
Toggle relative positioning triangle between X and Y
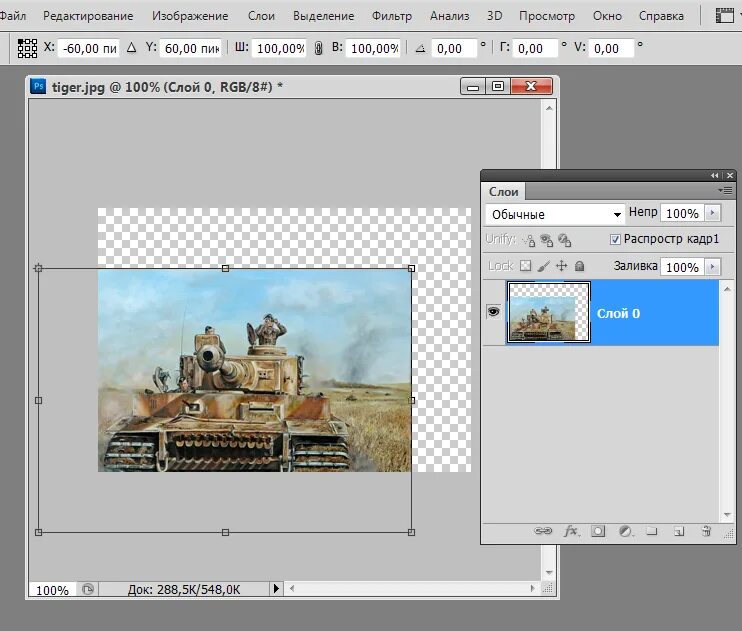pyautogui.click(x=132, y=48)
